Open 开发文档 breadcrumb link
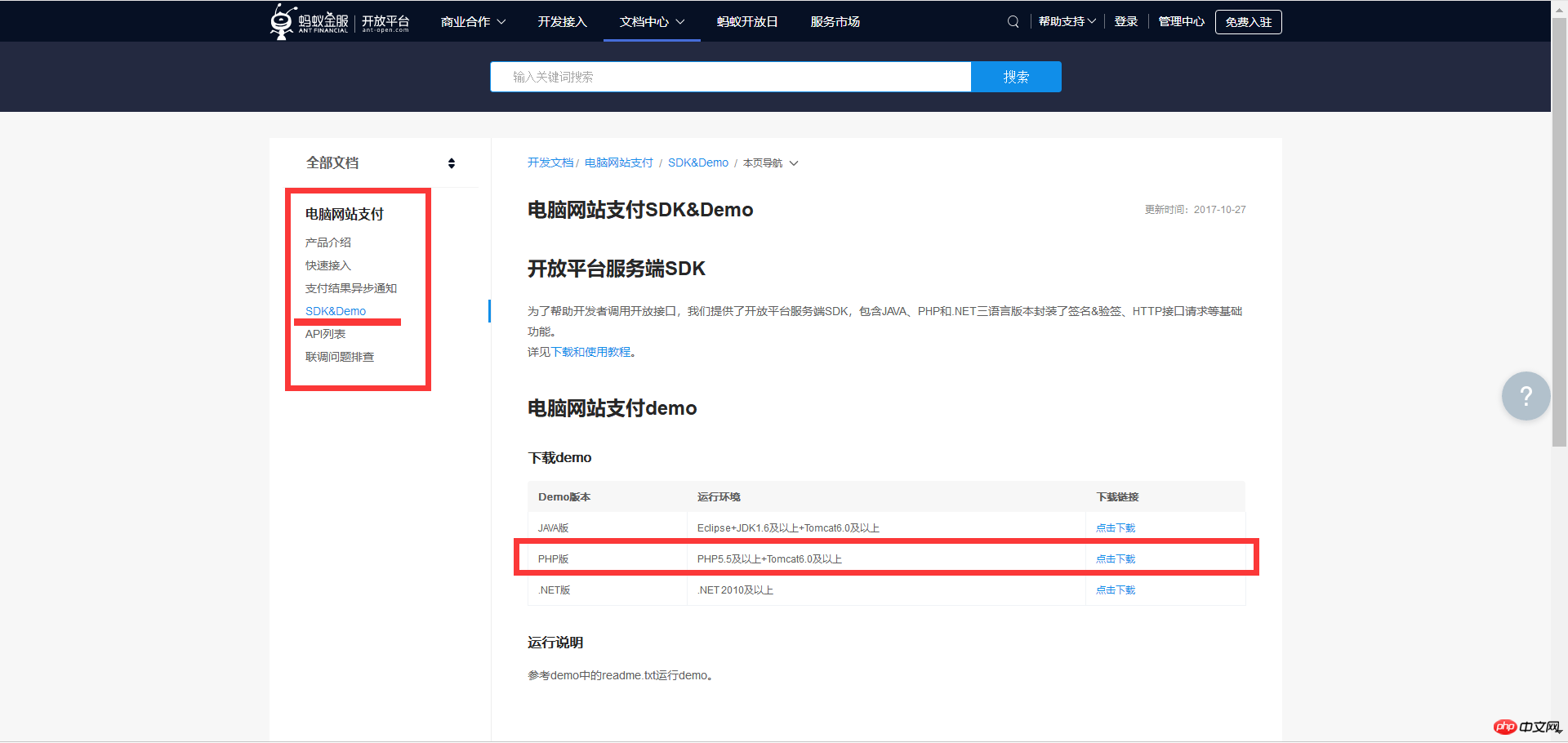 click(550, 163)
